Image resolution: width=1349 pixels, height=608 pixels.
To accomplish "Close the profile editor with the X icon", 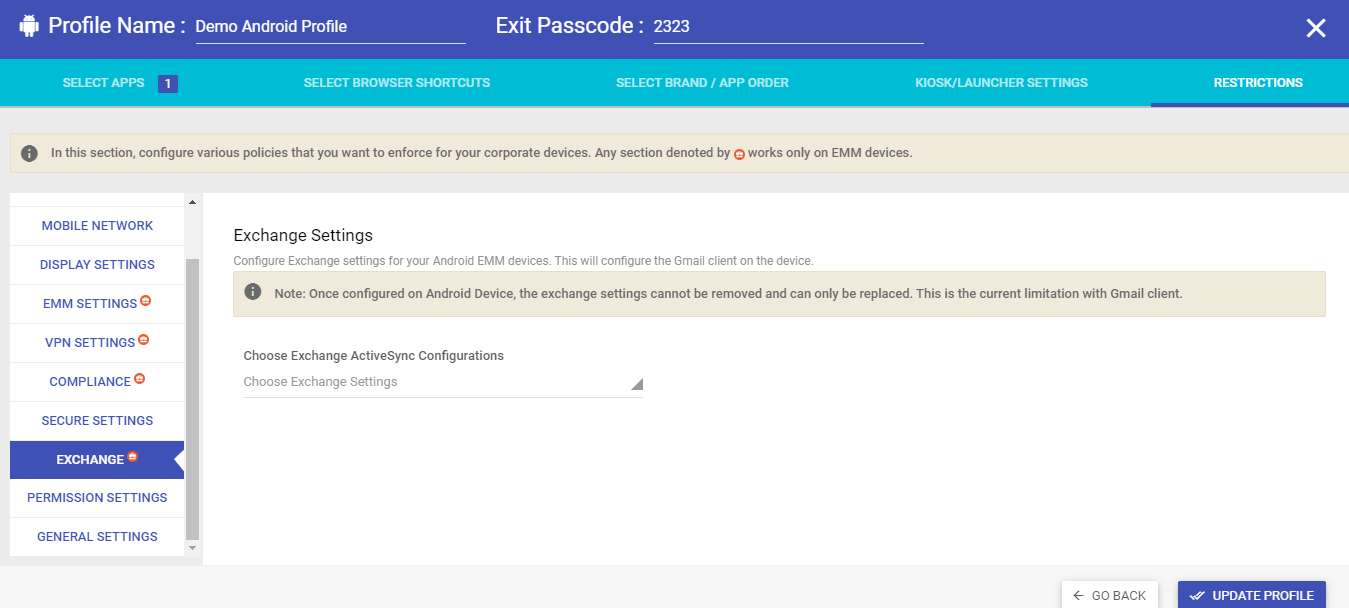I will [x=1316, y=28].
